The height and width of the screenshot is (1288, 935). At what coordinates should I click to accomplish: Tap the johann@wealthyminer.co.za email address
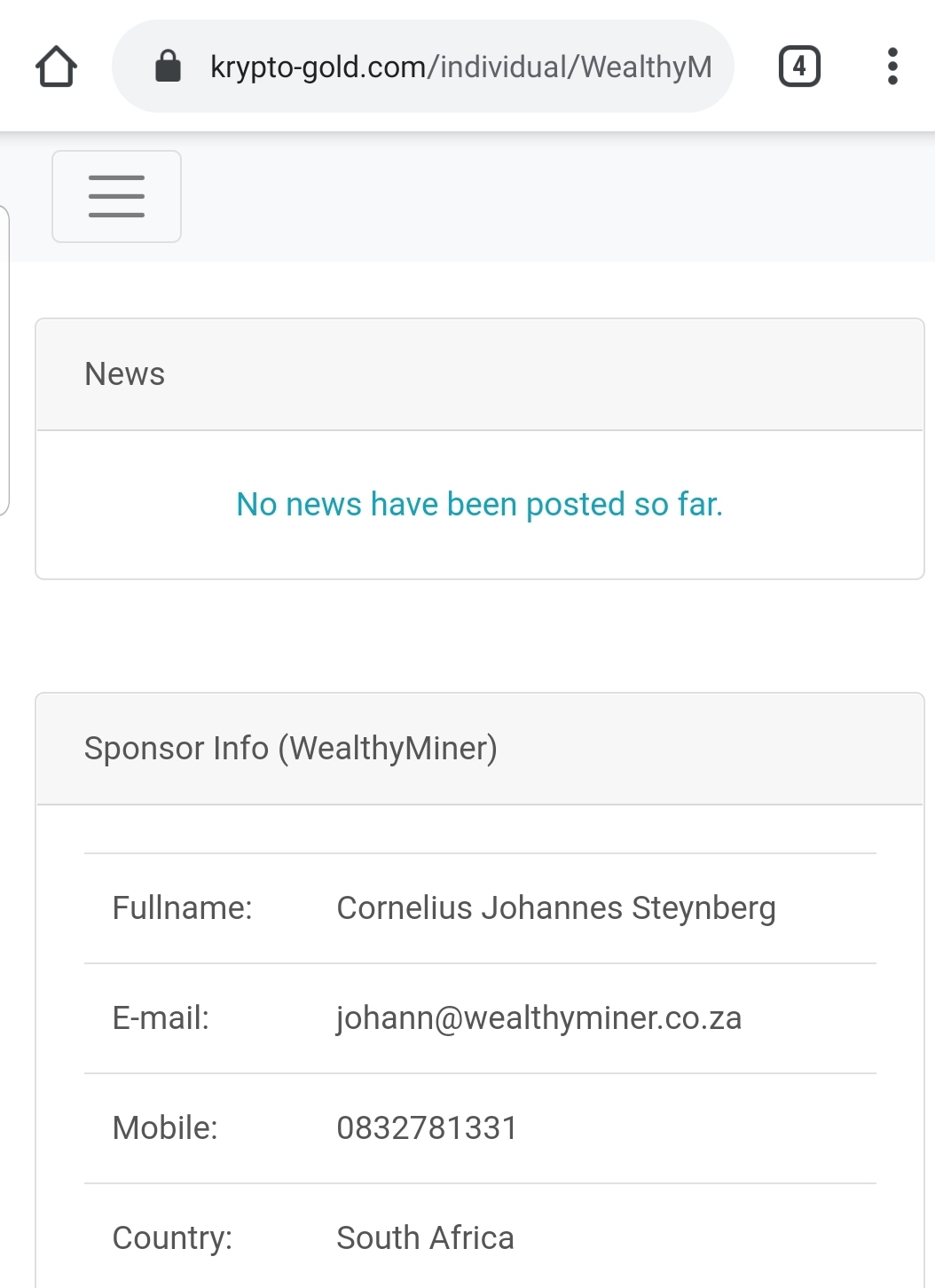[538, 1018]
